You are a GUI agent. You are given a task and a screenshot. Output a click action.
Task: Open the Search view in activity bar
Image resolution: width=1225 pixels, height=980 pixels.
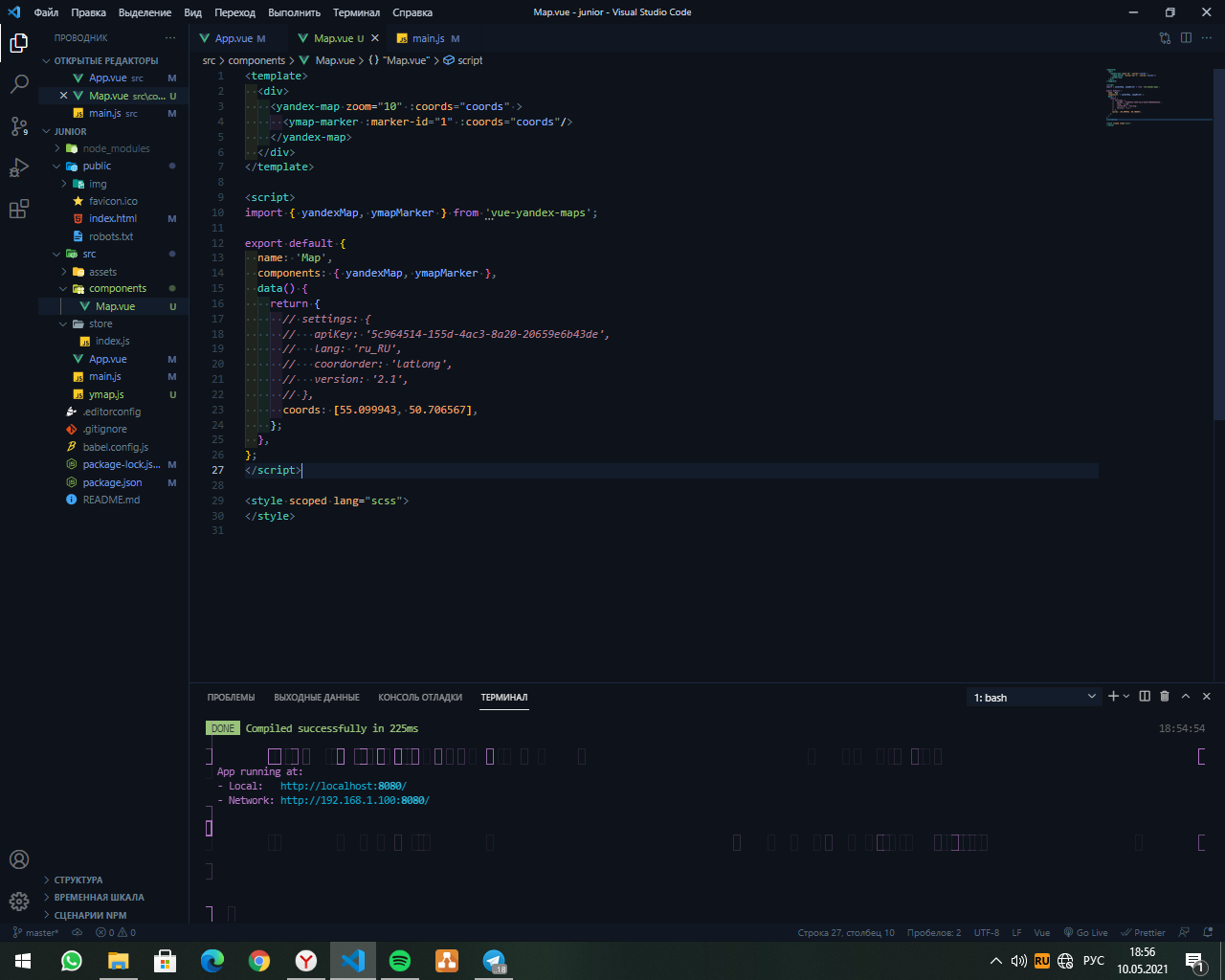18,84
